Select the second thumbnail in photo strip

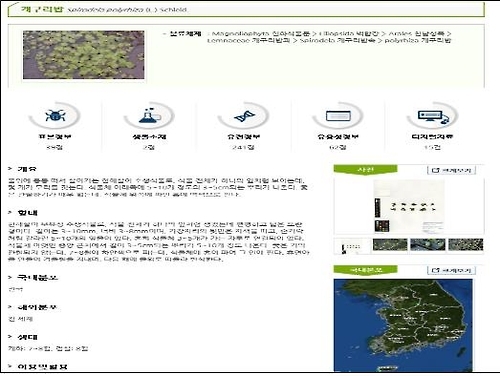click(x=390, y=245)
